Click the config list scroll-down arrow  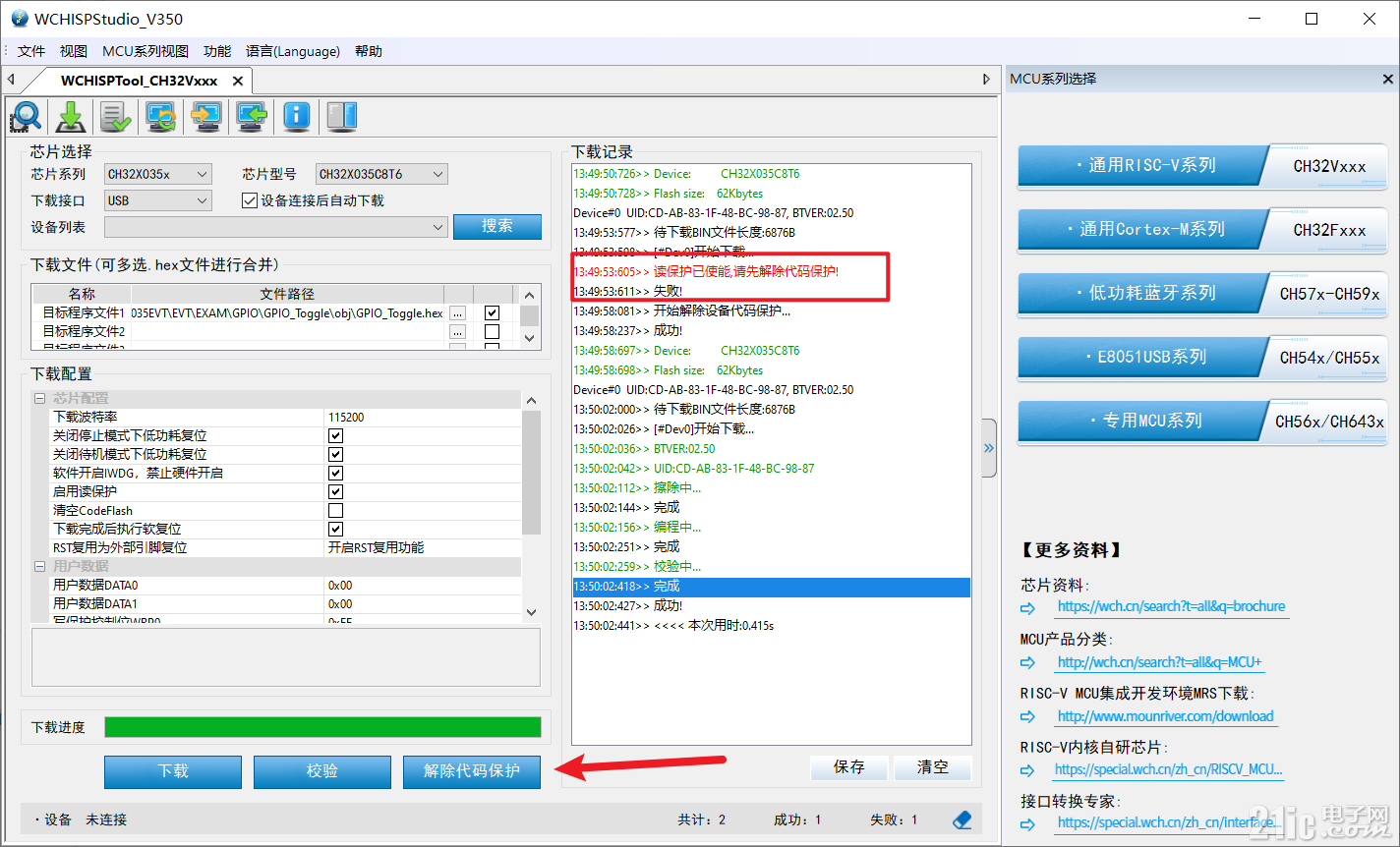tap(531, 612)
